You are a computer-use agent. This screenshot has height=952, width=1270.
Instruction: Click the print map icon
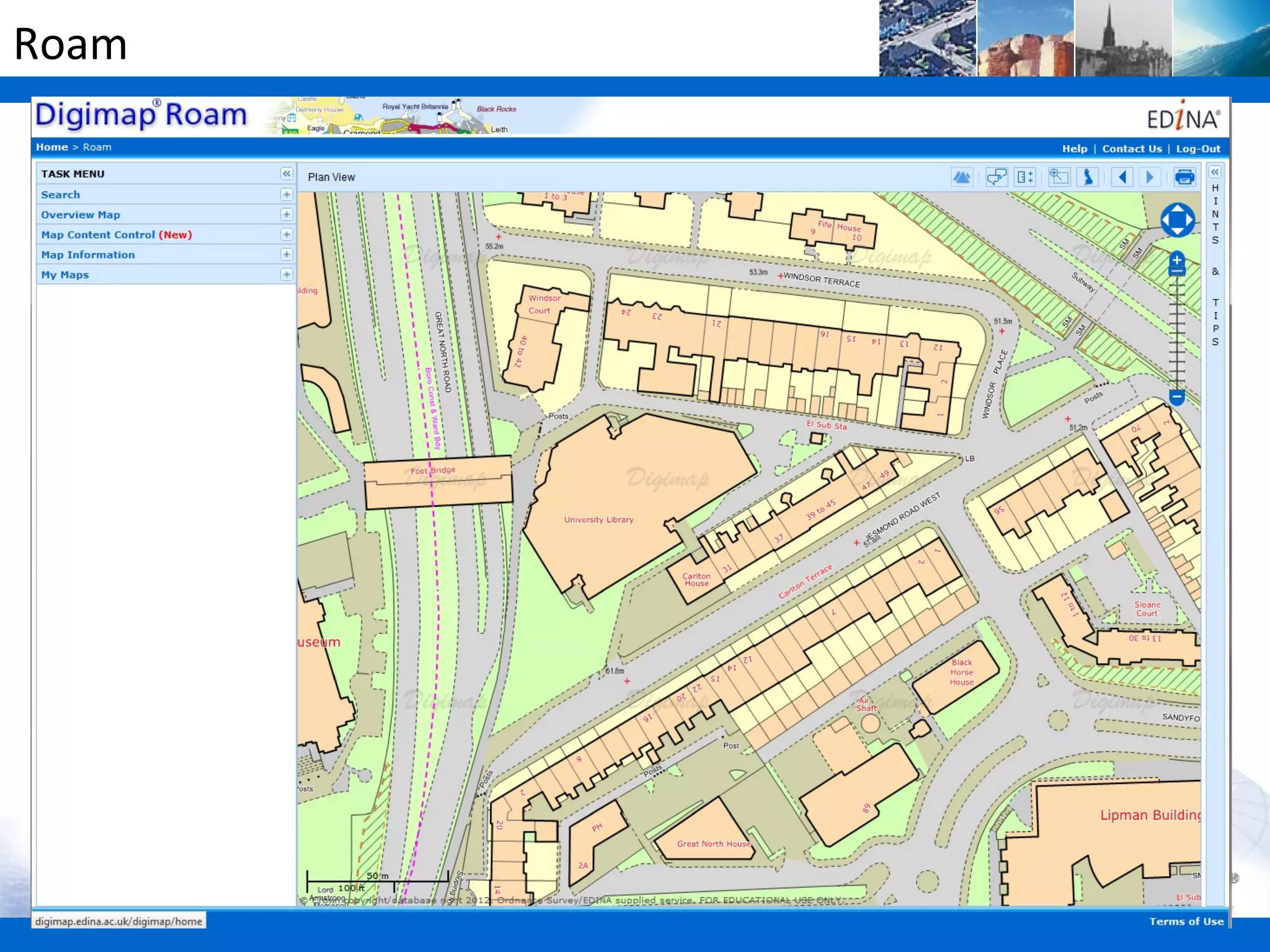(x=1184, y=177)
